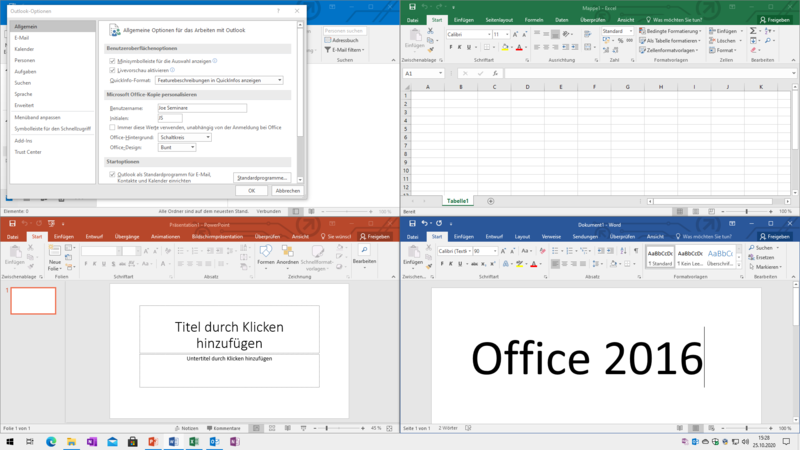Open Word font size 90 dropdown
Screen dimensions: 800x450
(495, 251)
